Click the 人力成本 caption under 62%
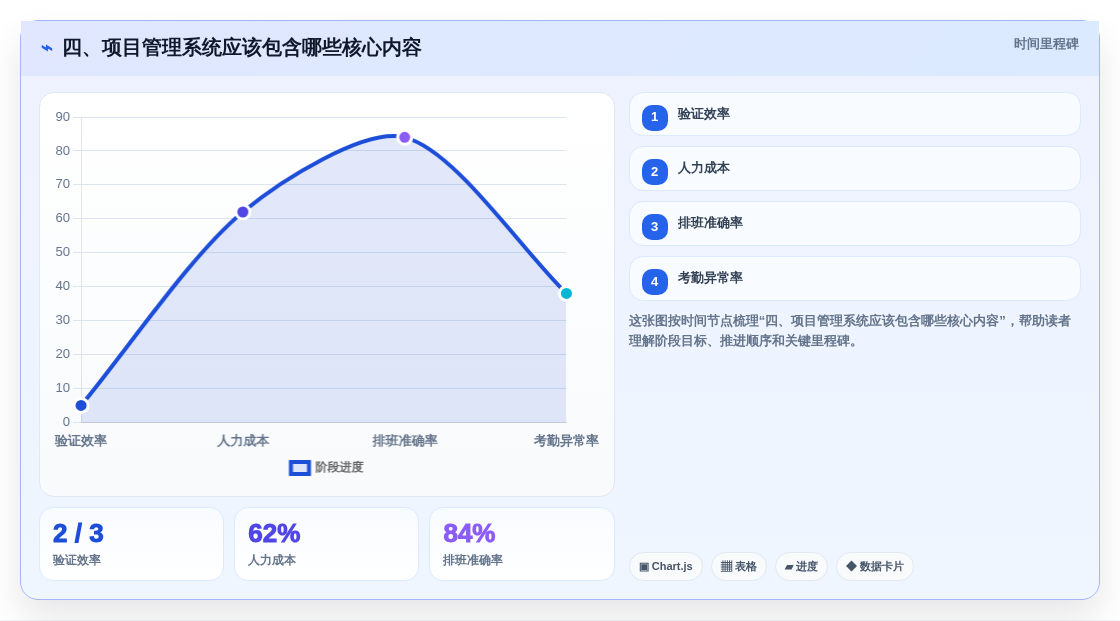The image size is (1120, 621). click(271, 560)
